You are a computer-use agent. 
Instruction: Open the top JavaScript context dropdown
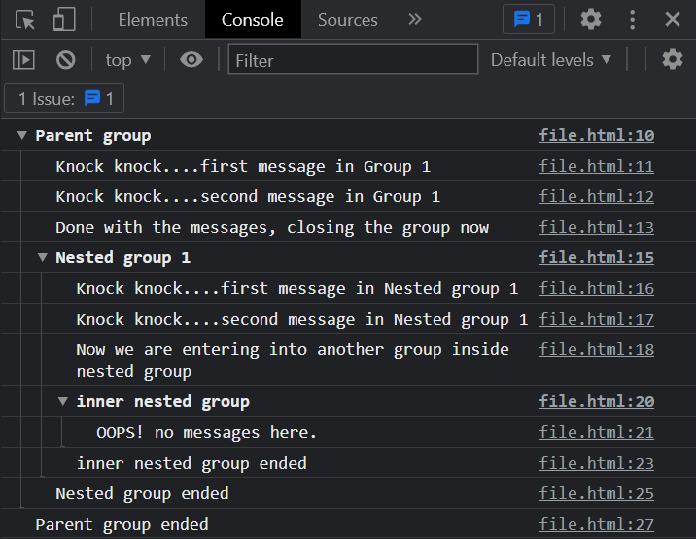pyautogui.click(x=128, y=60)
